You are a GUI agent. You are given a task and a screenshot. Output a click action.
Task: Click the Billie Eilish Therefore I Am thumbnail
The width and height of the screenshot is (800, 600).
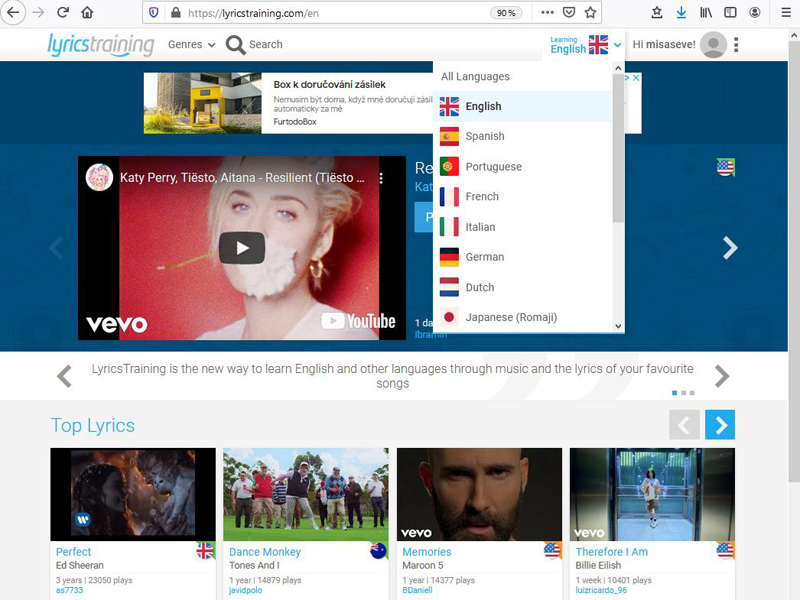[x=652, y=494]
